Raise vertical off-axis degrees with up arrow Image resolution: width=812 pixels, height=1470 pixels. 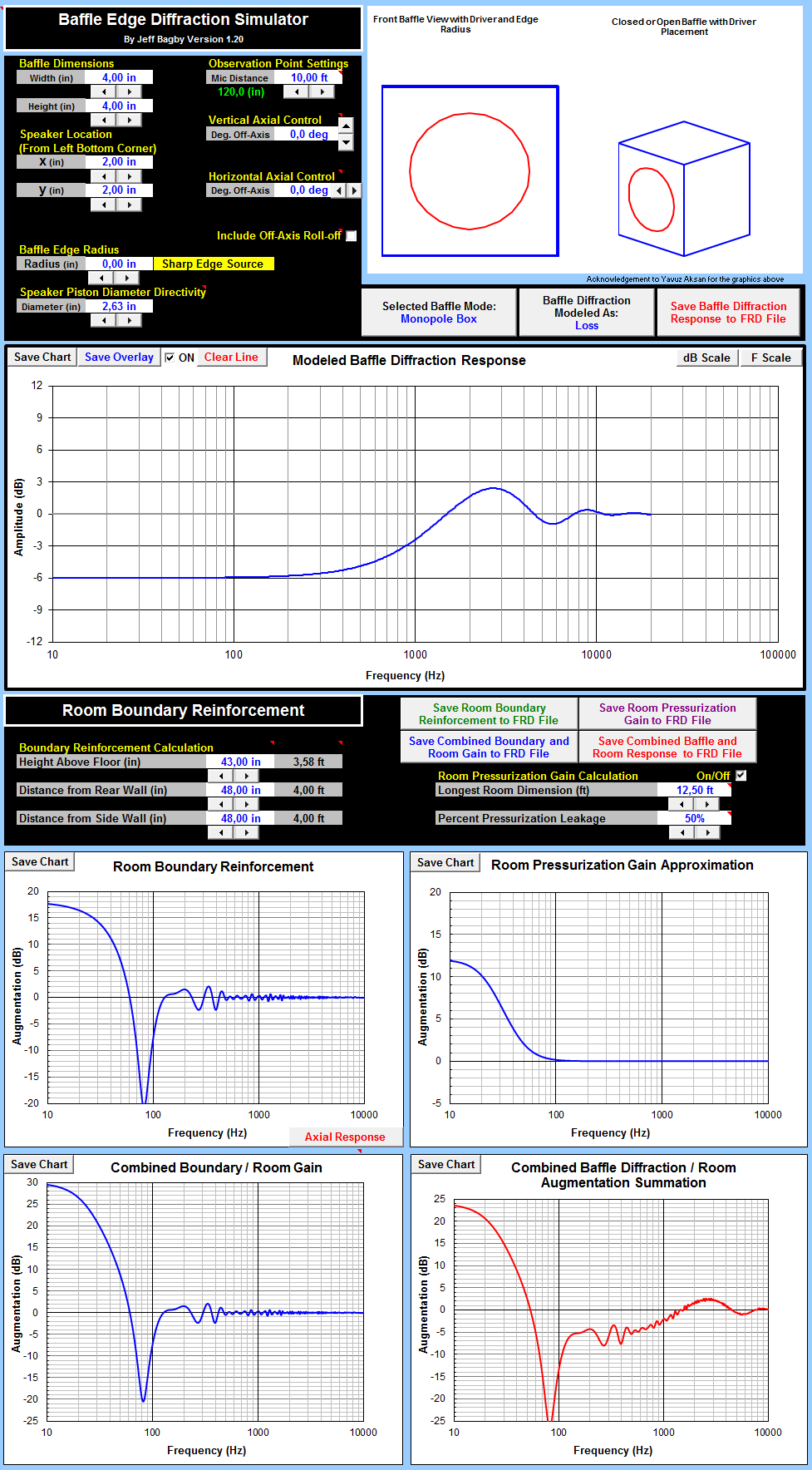(x=347, y=126)
